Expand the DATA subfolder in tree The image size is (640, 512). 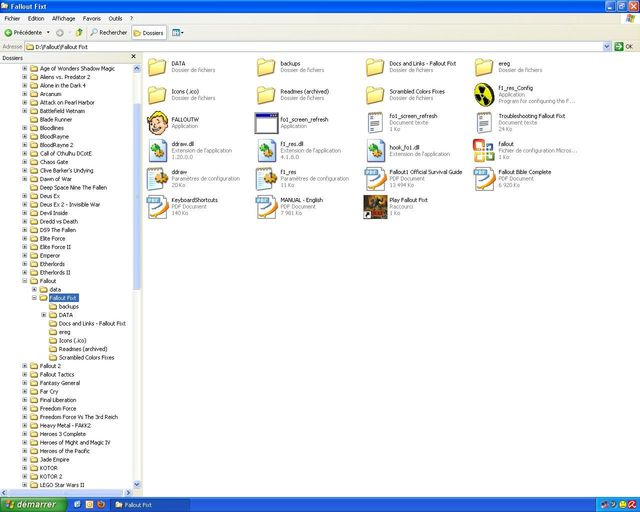(x=44, y=315)
